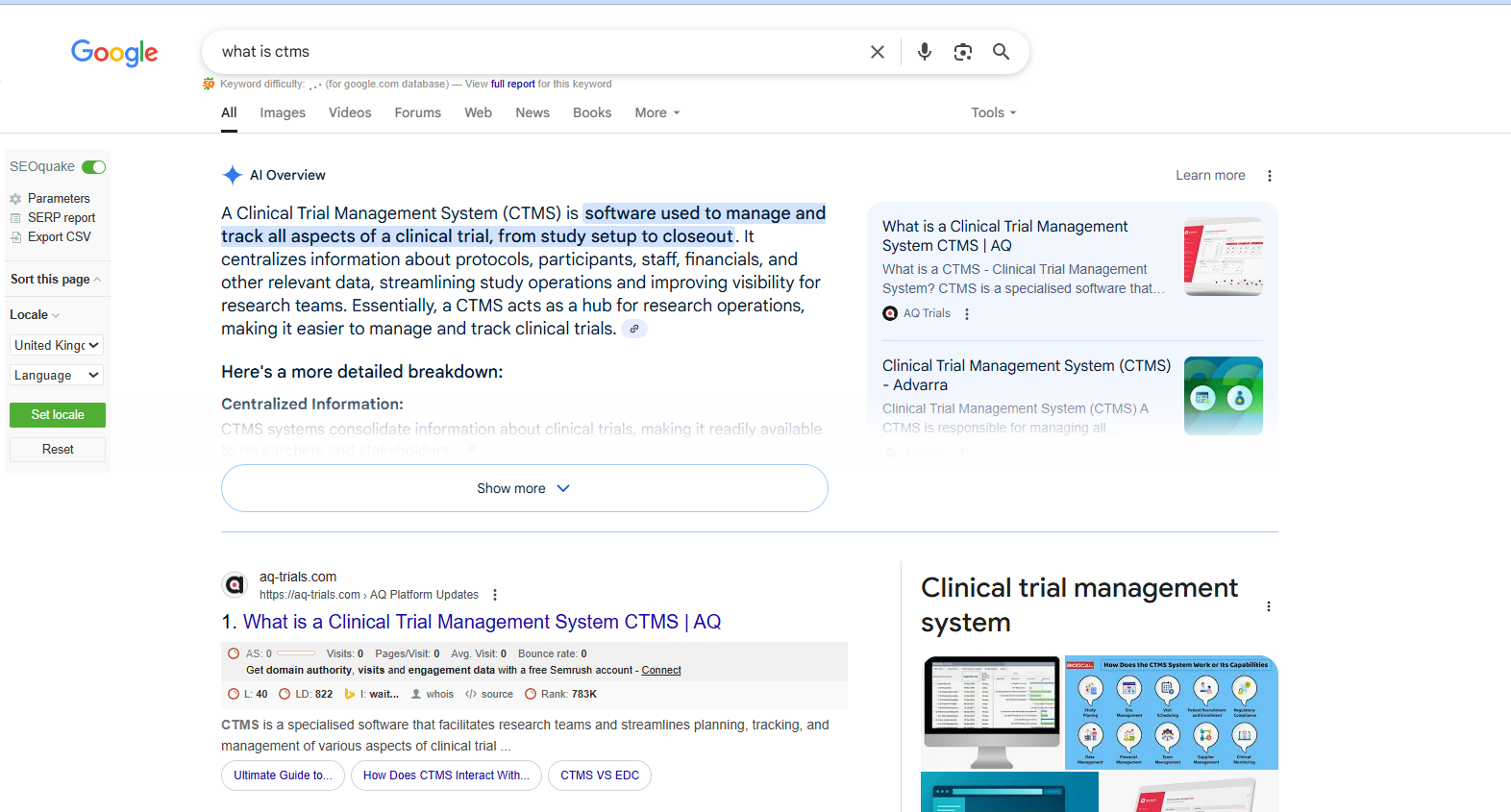Image resolution: width=1511 pixels, height=812 pixels.
Task: Open AI Overview three-dot options menu
Action: (1270, 176)
